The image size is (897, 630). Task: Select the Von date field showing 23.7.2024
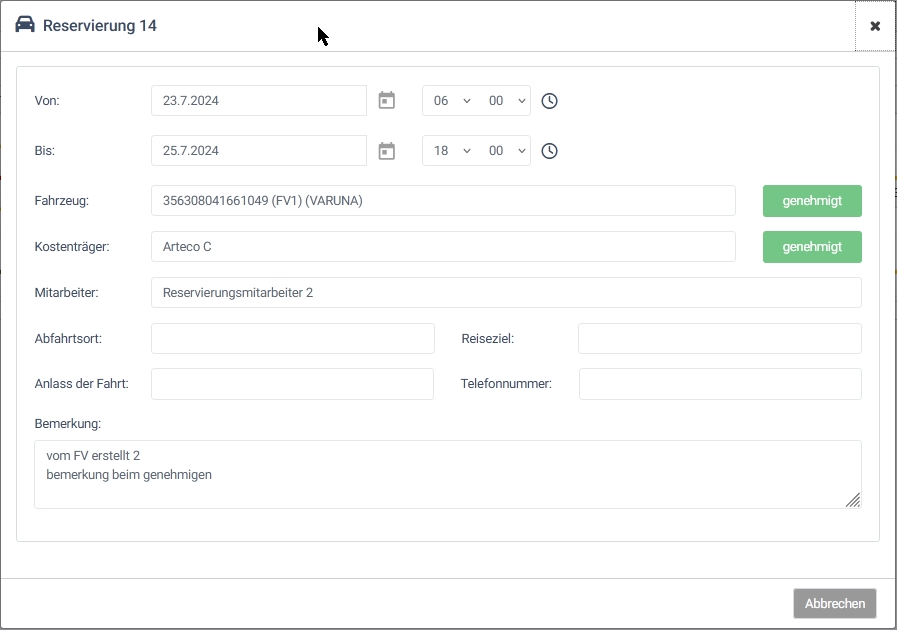tap(258, 100)
